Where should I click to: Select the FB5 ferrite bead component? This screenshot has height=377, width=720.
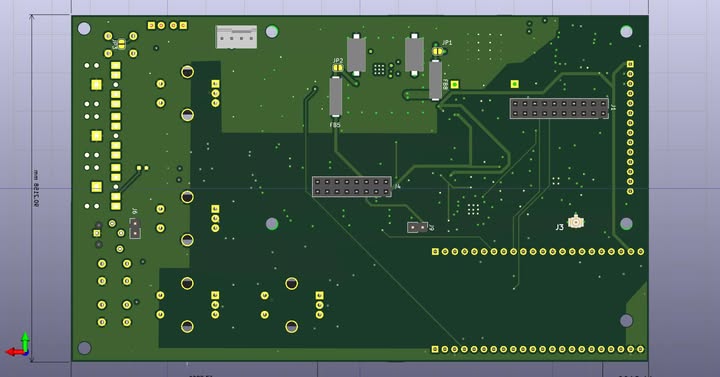coord(336,96)
